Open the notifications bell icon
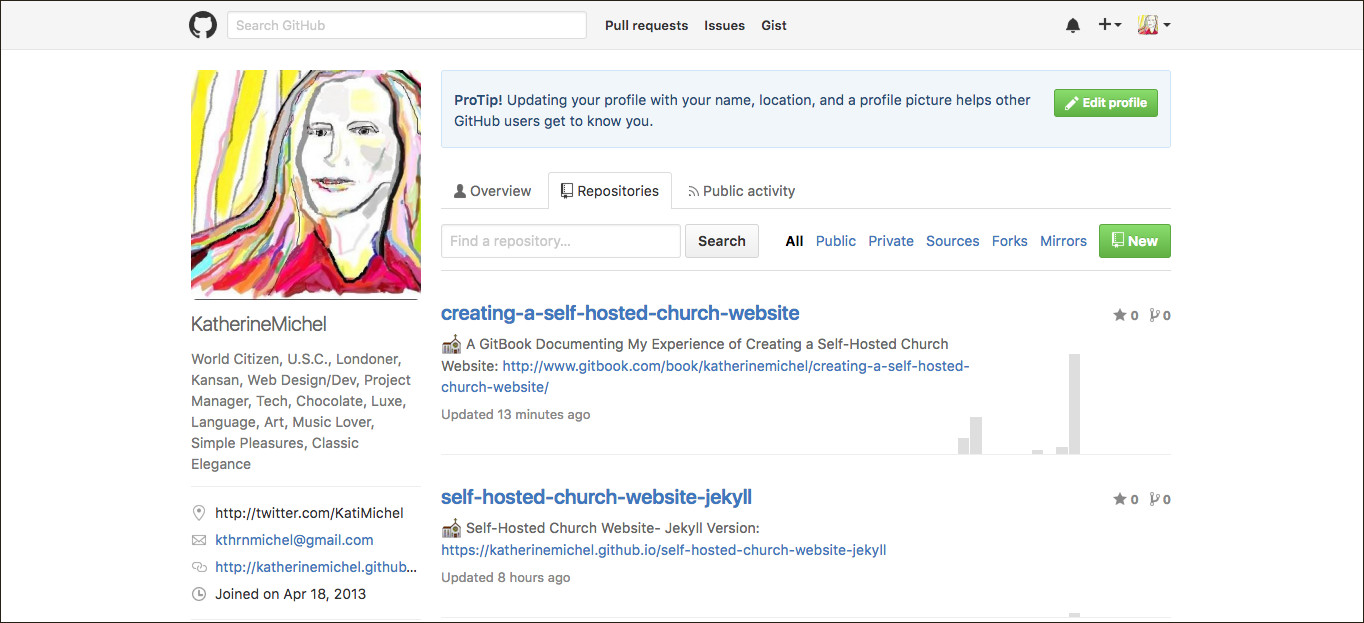The image size is (1364, 623). (x=1073, y=25)
